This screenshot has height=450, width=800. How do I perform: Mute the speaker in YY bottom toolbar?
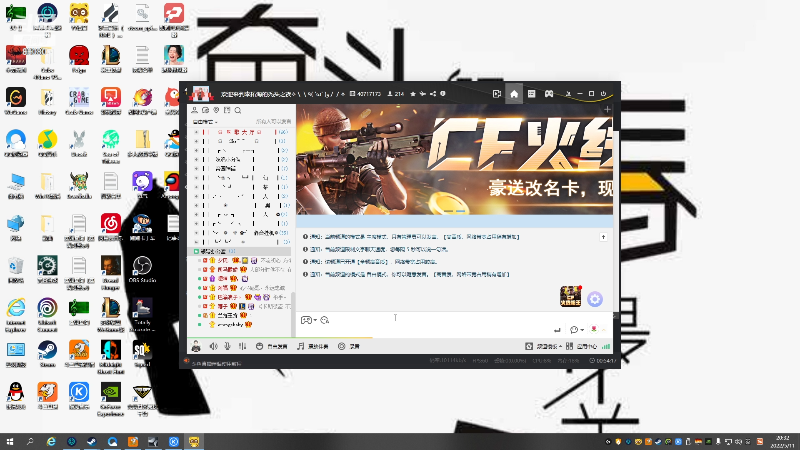[x=213, y=346]
